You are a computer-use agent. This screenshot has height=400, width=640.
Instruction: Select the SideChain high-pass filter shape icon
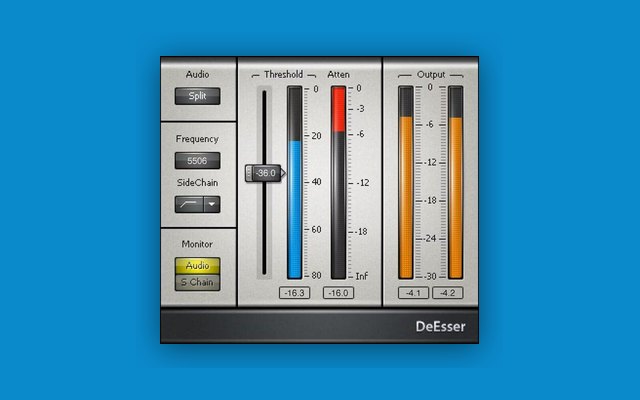189,204
